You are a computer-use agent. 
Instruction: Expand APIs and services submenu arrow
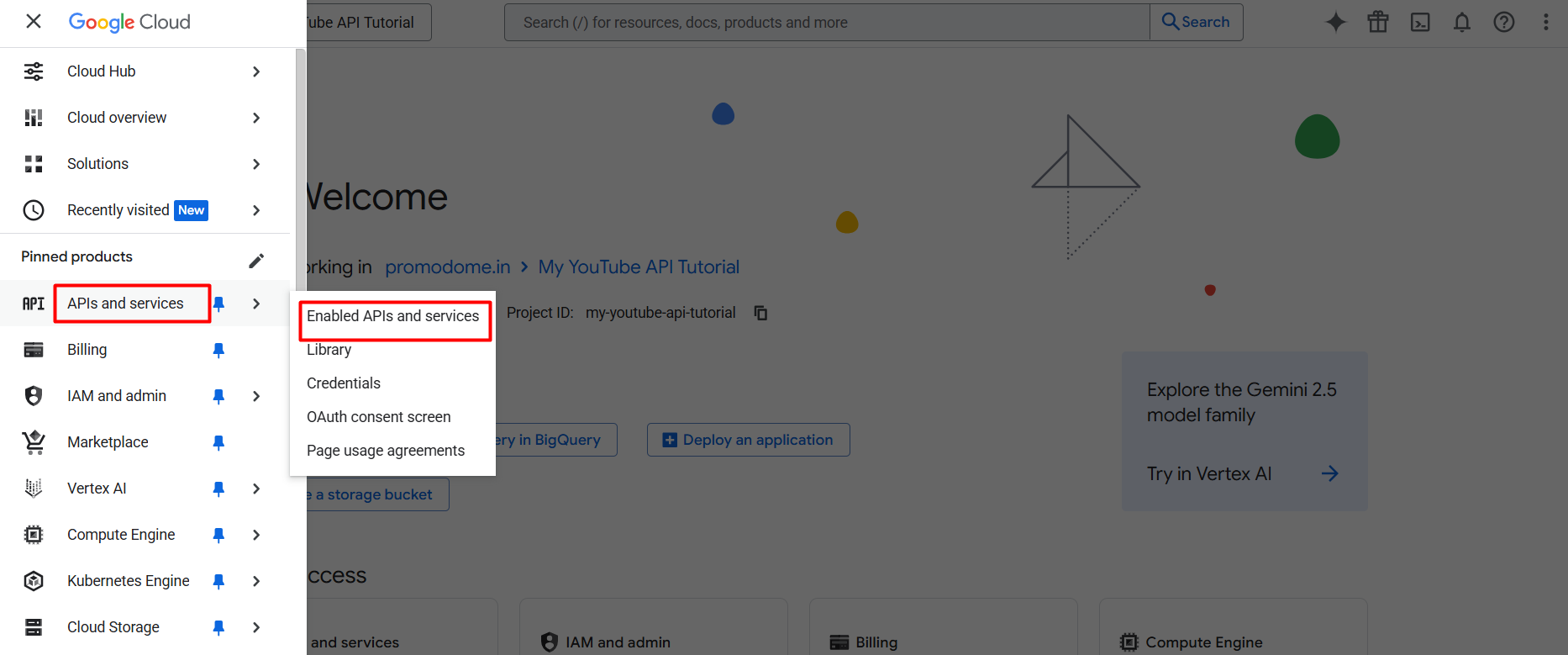click(256, 304)
